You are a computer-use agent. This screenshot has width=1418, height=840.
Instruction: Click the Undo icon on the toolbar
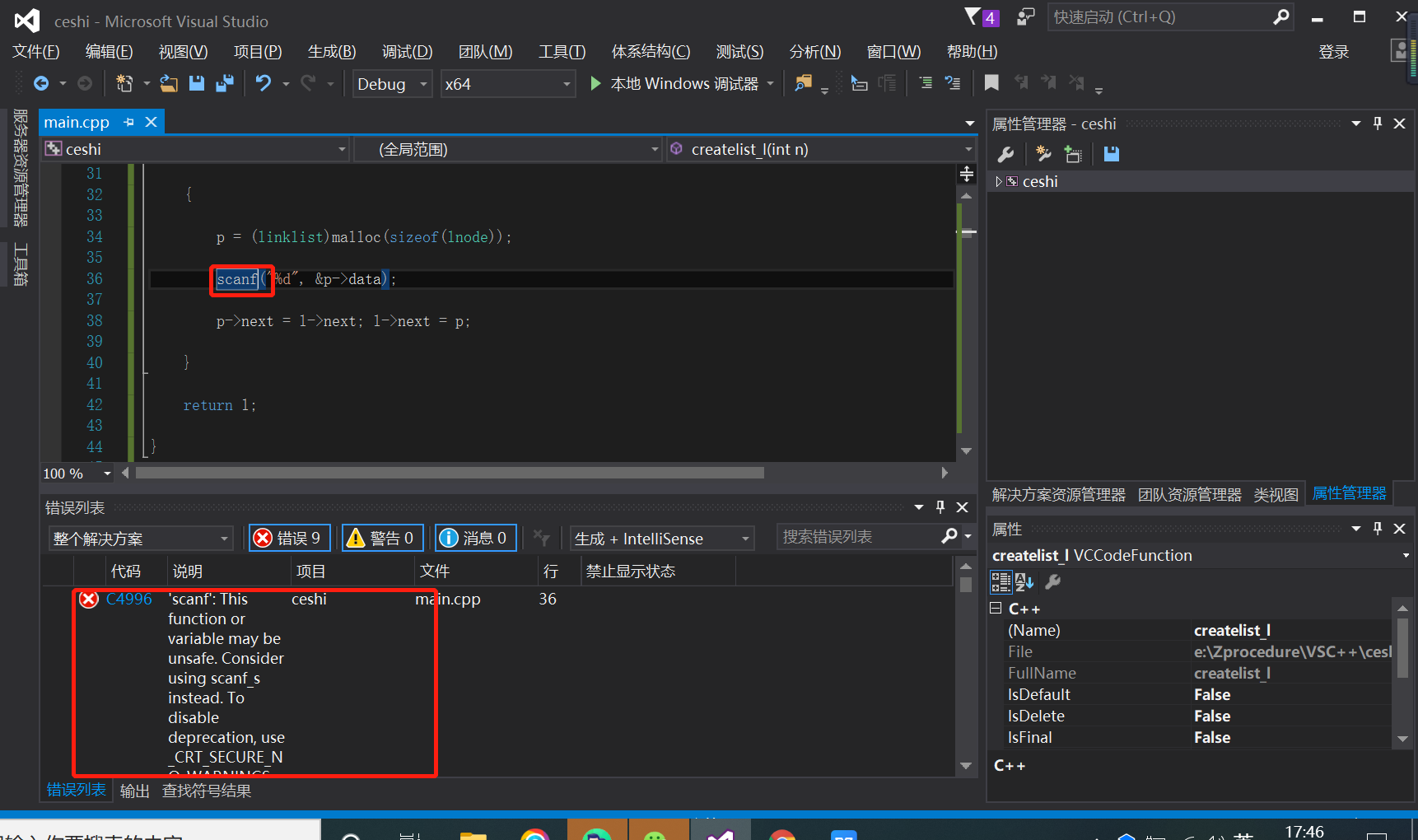tap(264, 83)
